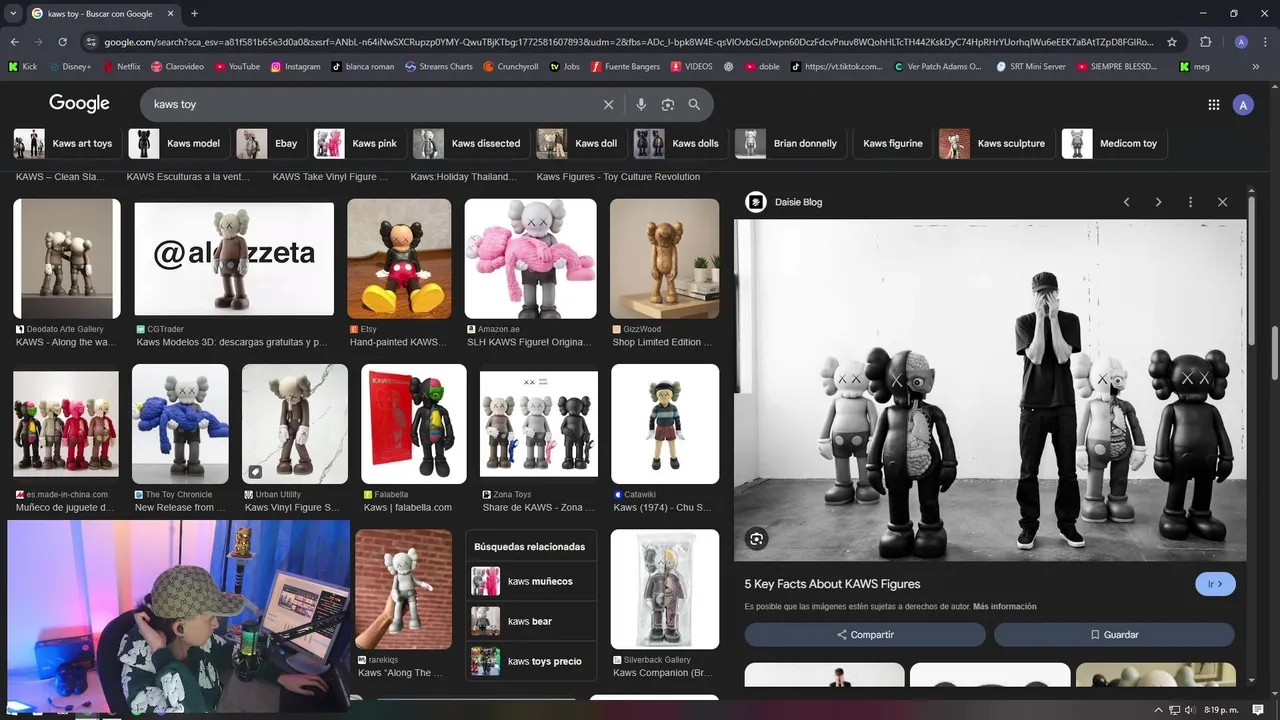Select the Kaws dissected chip
This screenshot has width=1280, height=720.
[470, 143]
